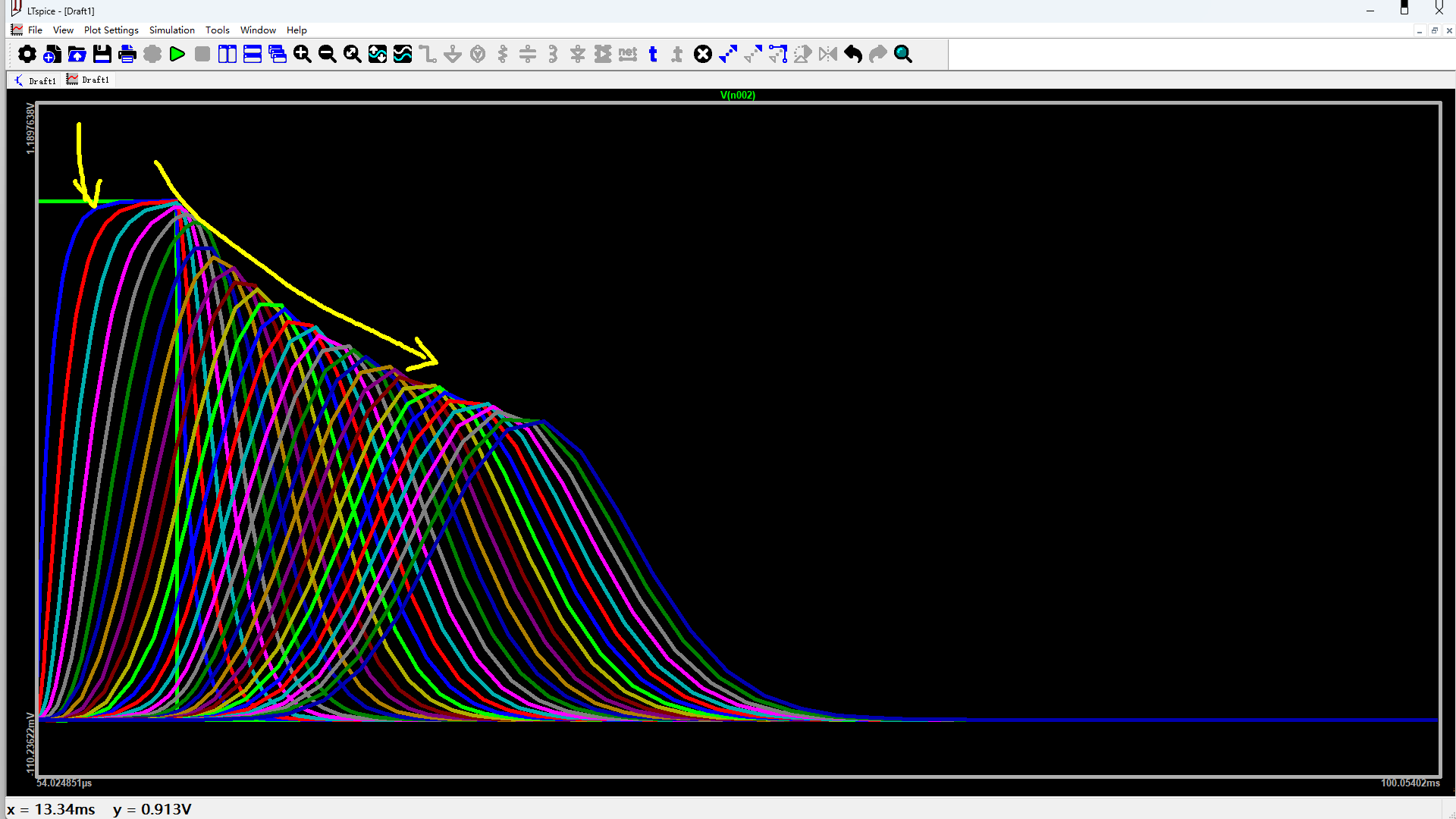The image size is (1456, 819).
Task: Open the control panel gear icon
Action: coord(27,54)
